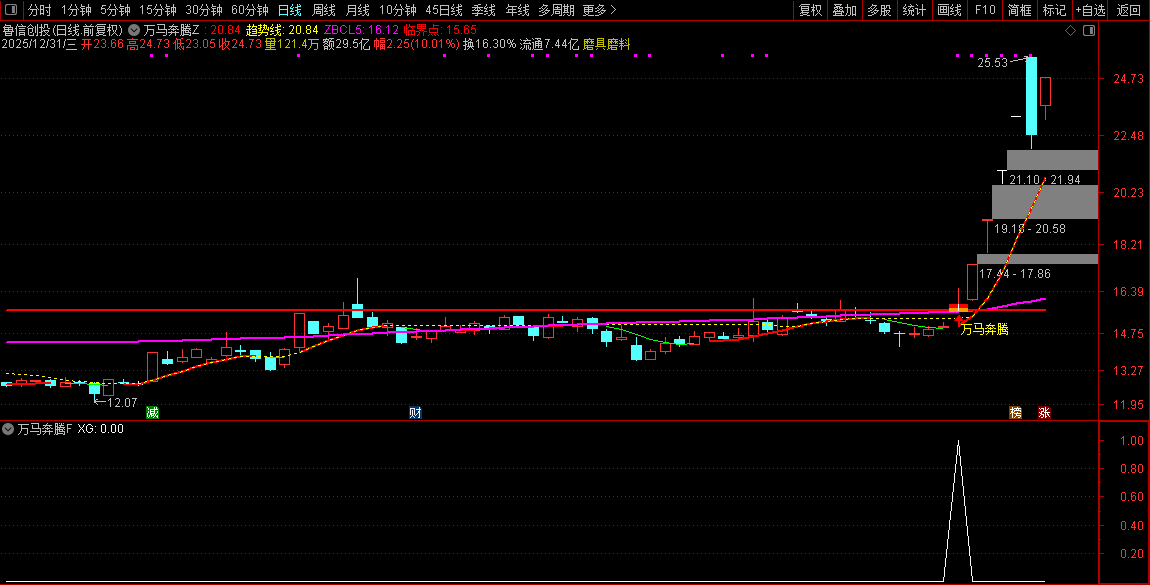The image size is (1150, 585).
Task: Add stock via +自选 button
Action: tap(1091, 10)
